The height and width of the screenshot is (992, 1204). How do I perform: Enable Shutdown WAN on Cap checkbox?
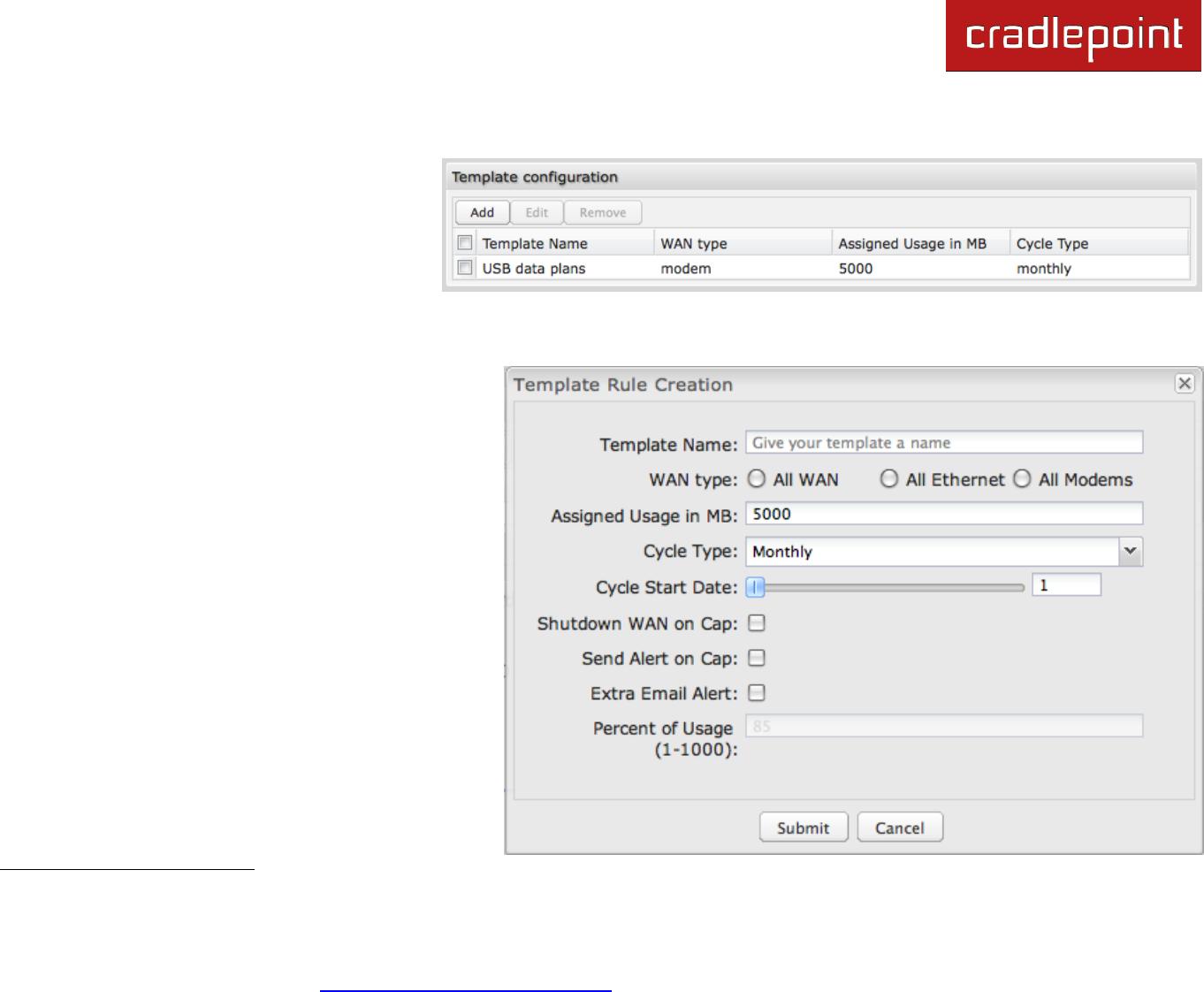pos(757,623)
